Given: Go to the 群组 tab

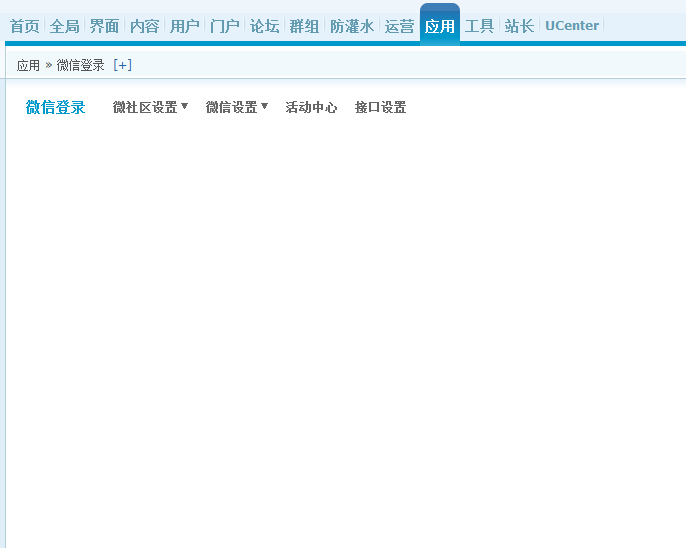Looking at the screenshot, I should tap(304, 26).
